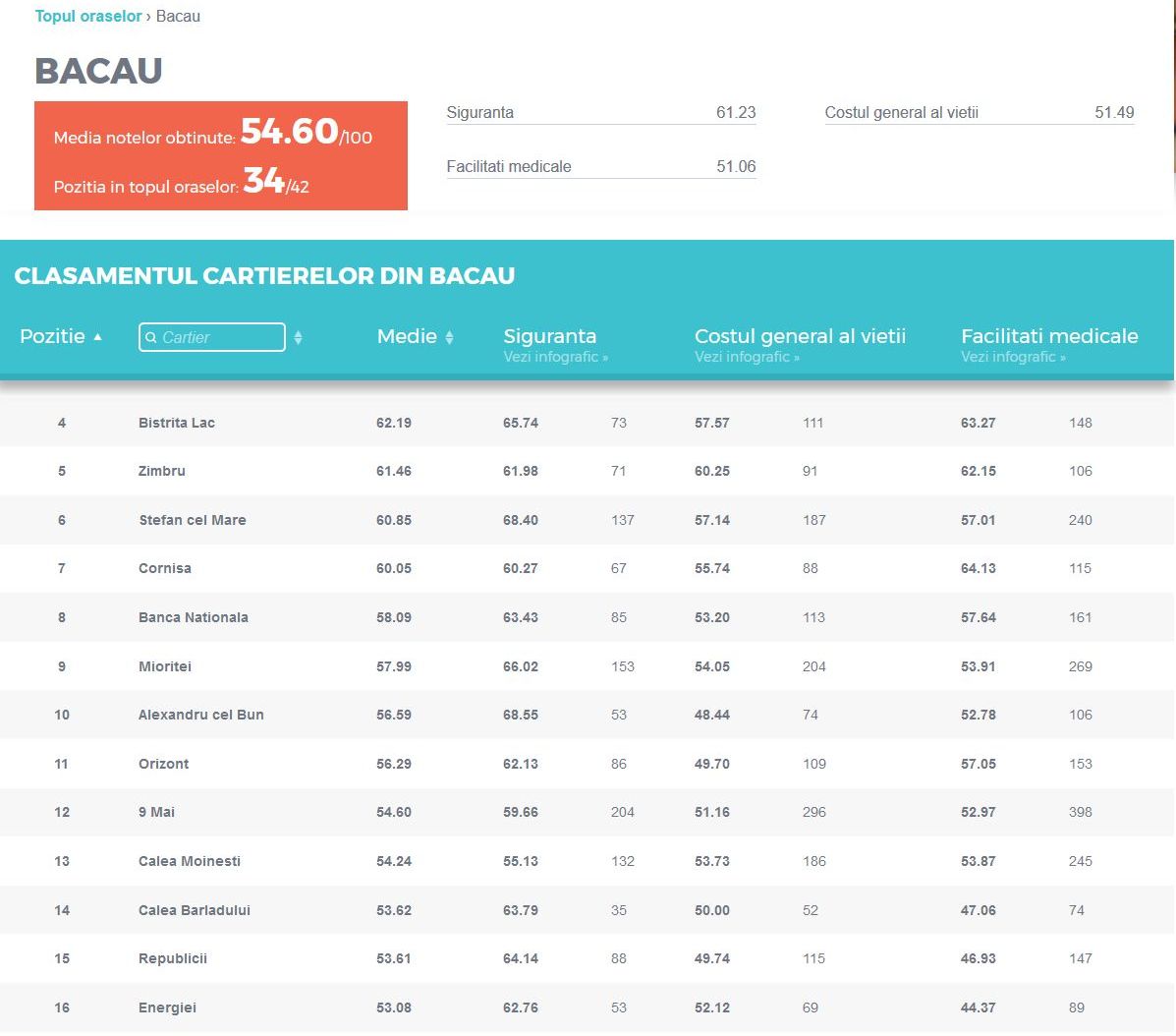Click the Medie column header
This screenshot has width=1176, height=1036.
[x=407, y=336]
